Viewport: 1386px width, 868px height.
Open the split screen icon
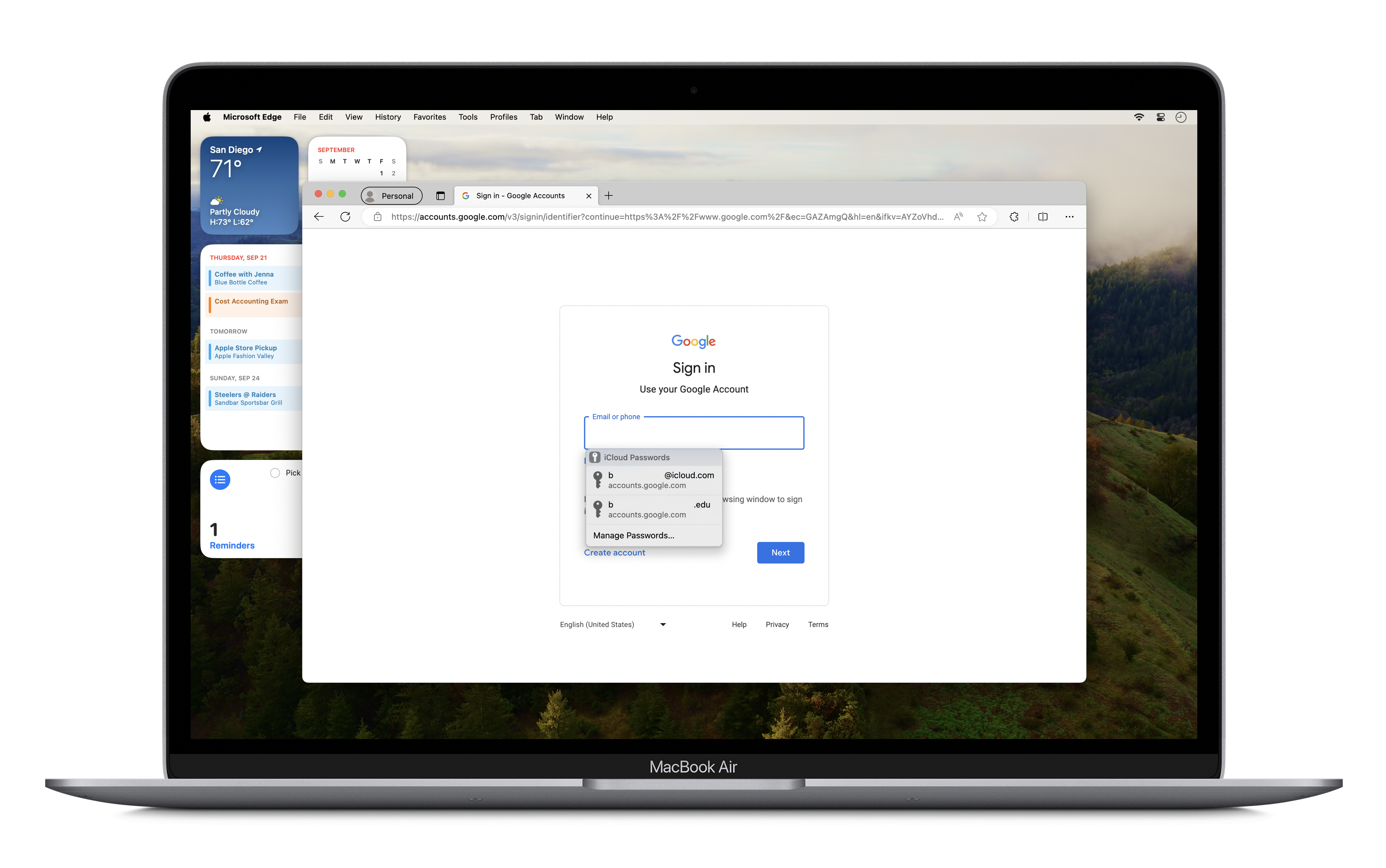point(1043,217)
